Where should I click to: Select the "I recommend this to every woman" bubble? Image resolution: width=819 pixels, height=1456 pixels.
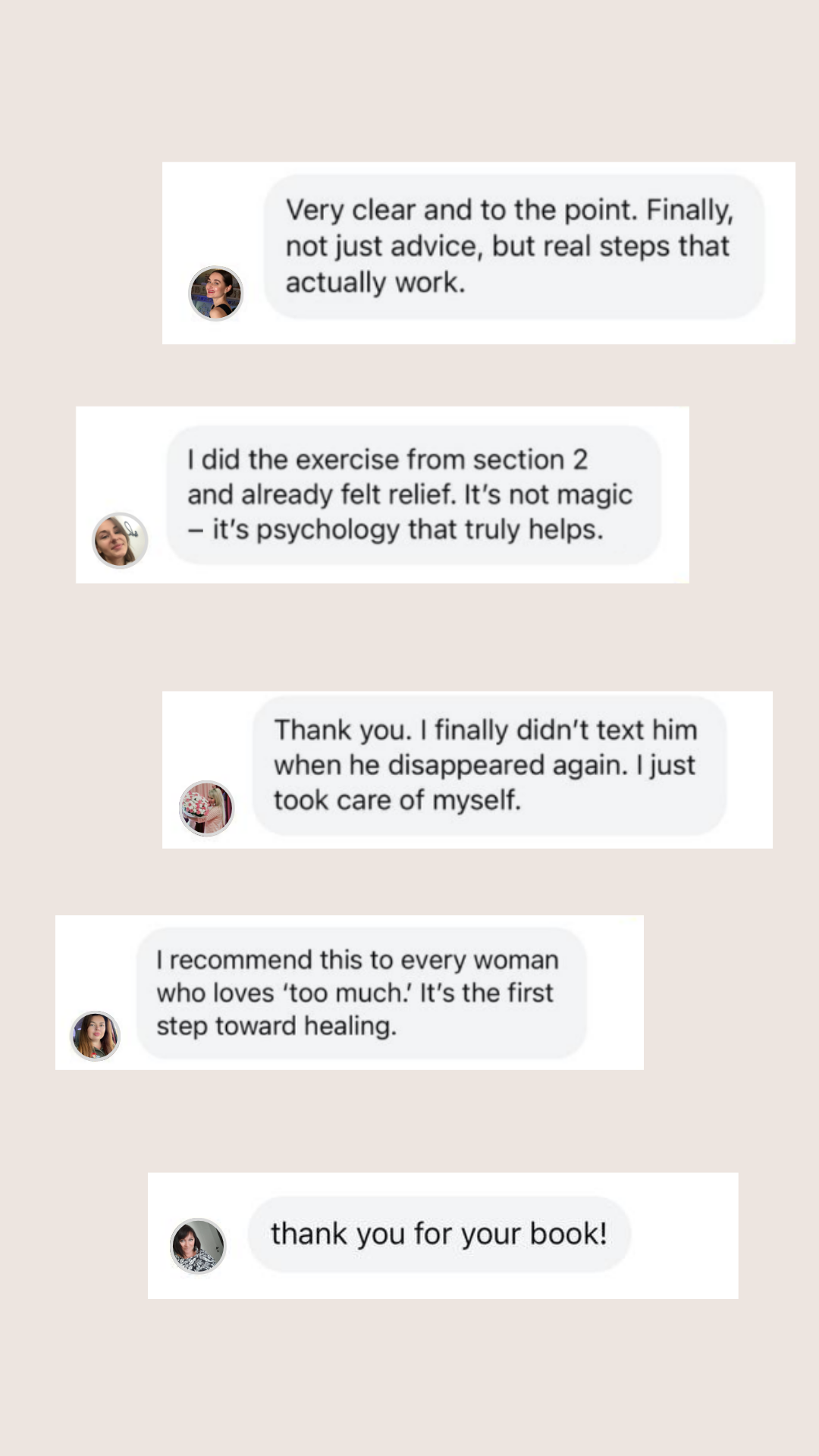[361, 993]
